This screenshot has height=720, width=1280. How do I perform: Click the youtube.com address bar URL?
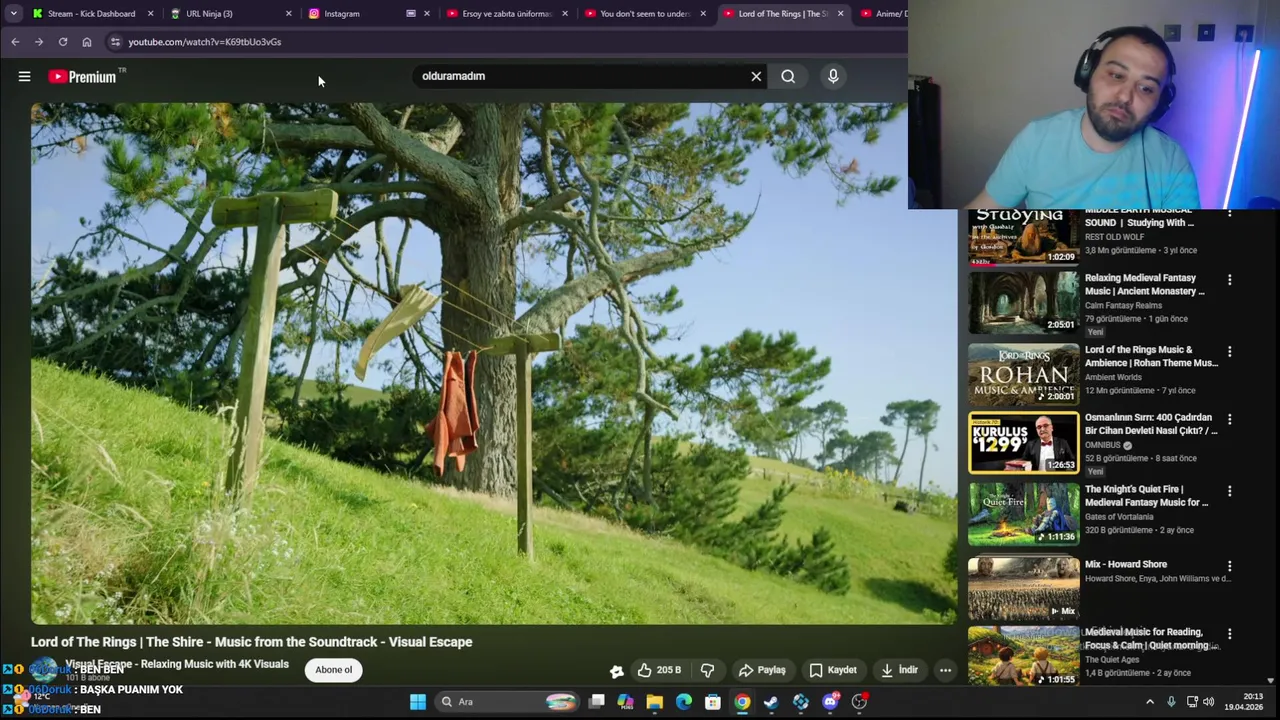204,42
